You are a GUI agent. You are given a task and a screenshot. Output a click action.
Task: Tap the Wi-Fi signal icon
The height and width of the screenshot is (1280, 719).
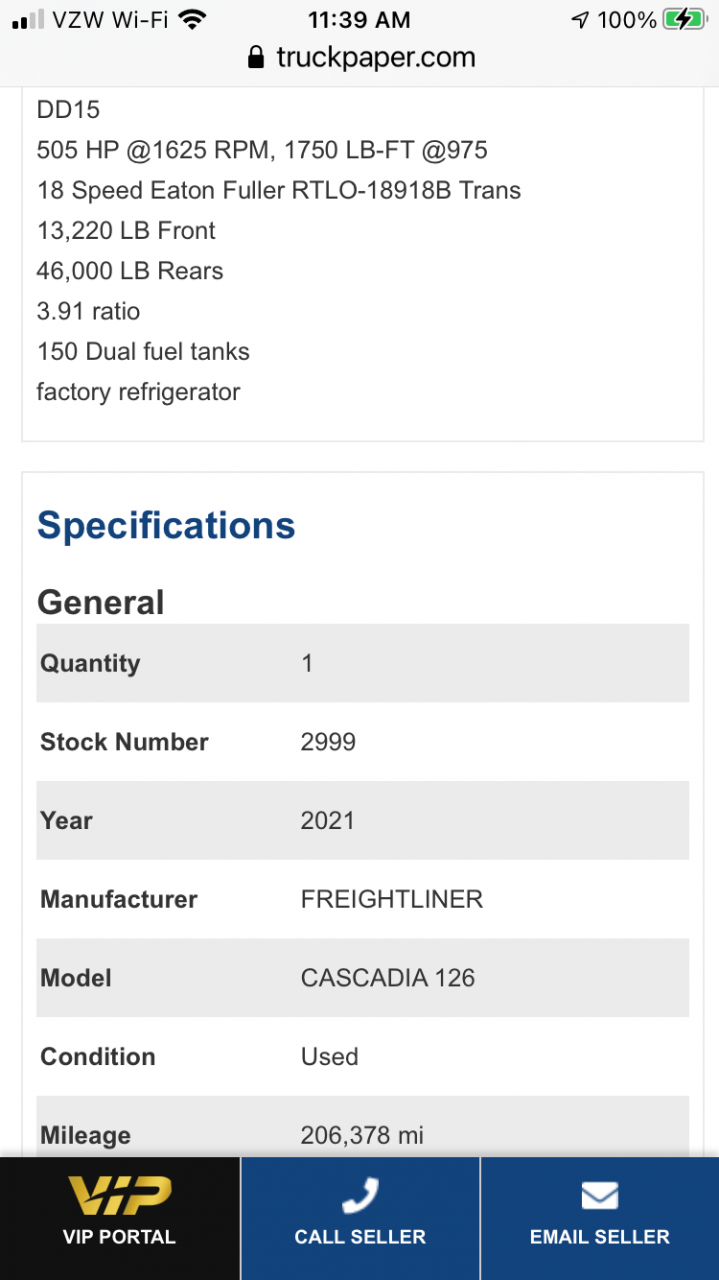click(x=192, y=19)
